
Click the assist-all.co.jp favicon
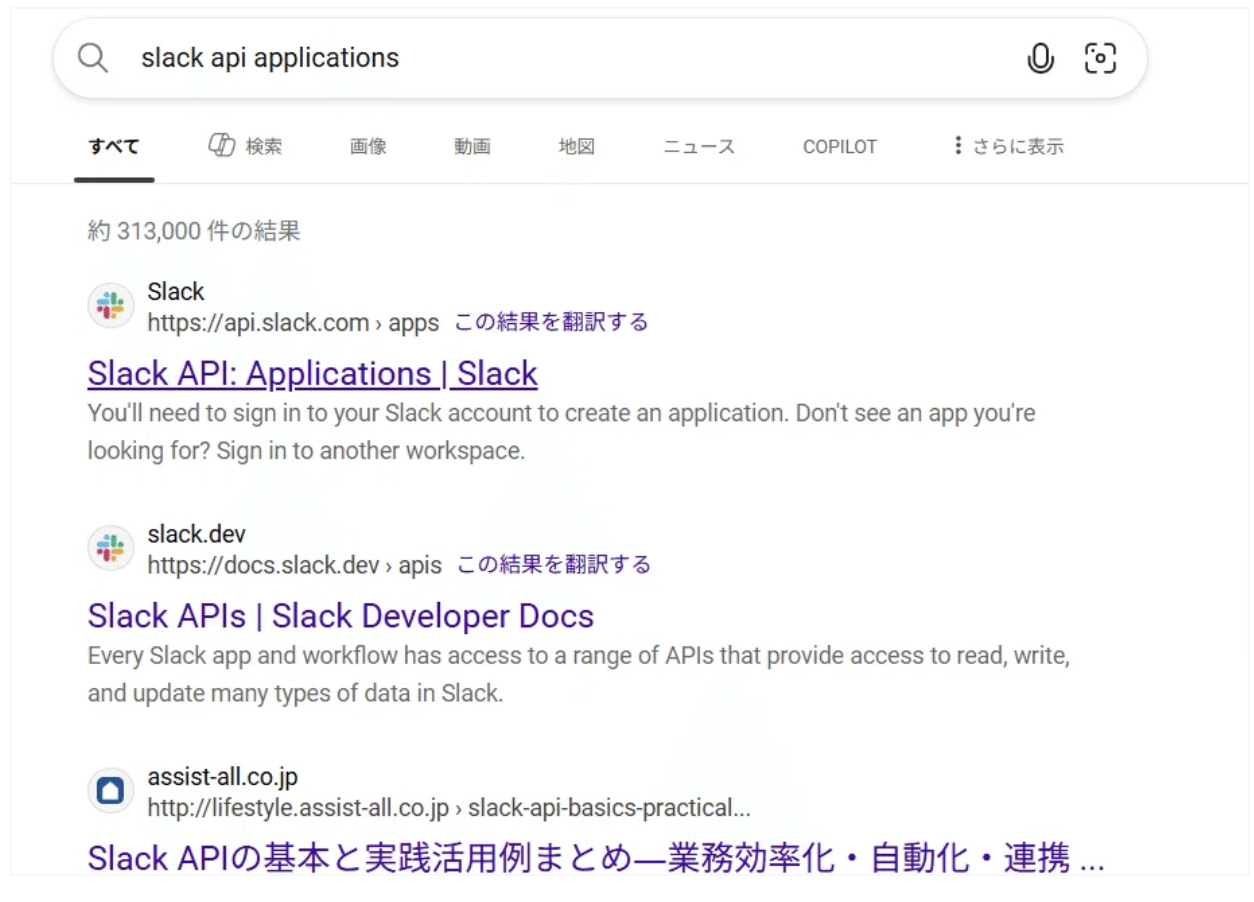[x=111, y=791]
